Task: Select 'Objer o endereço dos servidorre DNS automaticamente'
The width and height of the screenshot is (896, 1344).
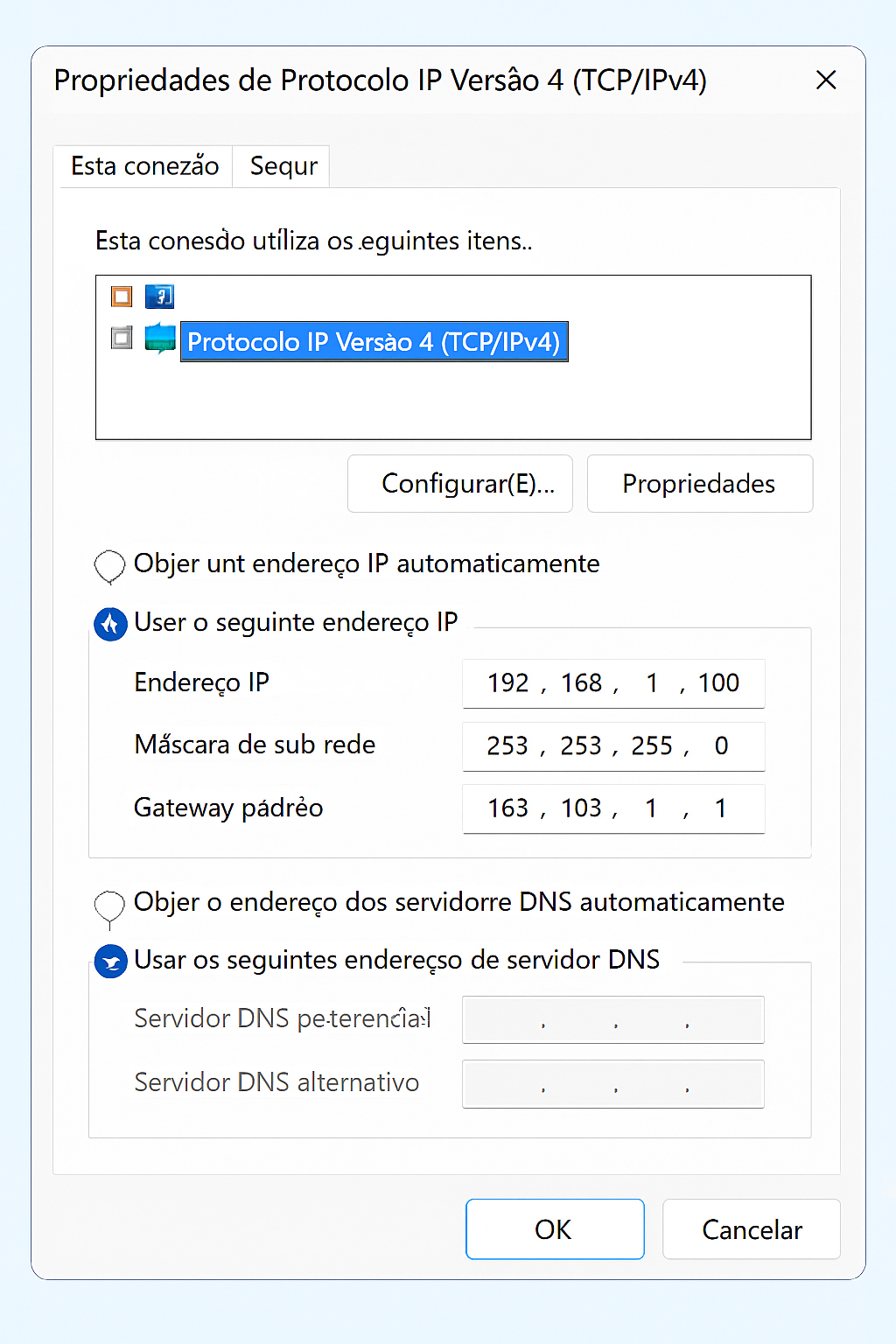Action: pos(109,903)
